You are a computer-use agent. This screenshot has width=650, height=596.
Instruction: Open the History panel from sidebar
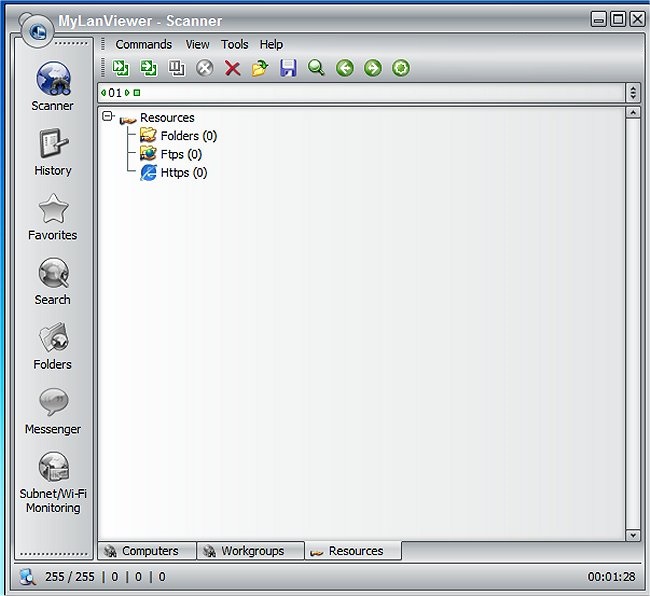[x=53, y=152]
